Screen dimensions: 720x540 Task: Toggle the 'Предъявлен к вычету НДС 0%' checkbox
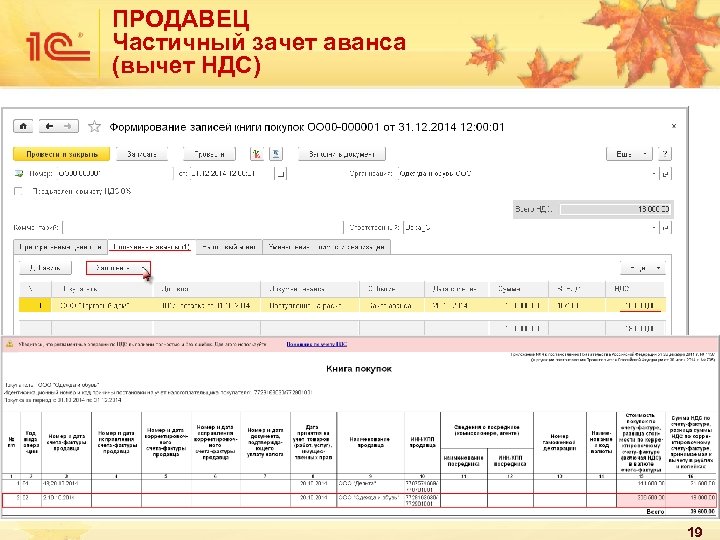pyautogui.click(x=18, y=191)
